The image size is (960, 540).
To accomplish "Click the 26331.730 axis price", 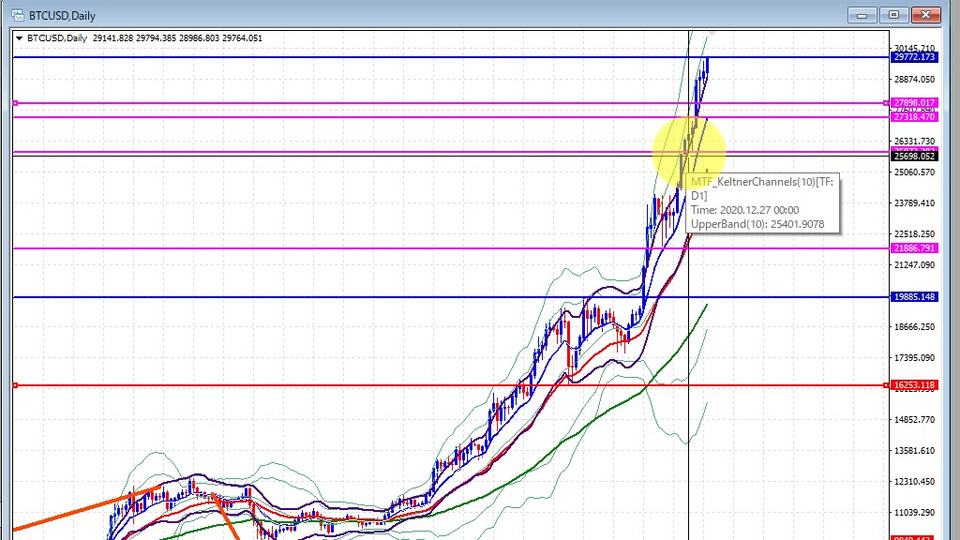I will (915, 141).
